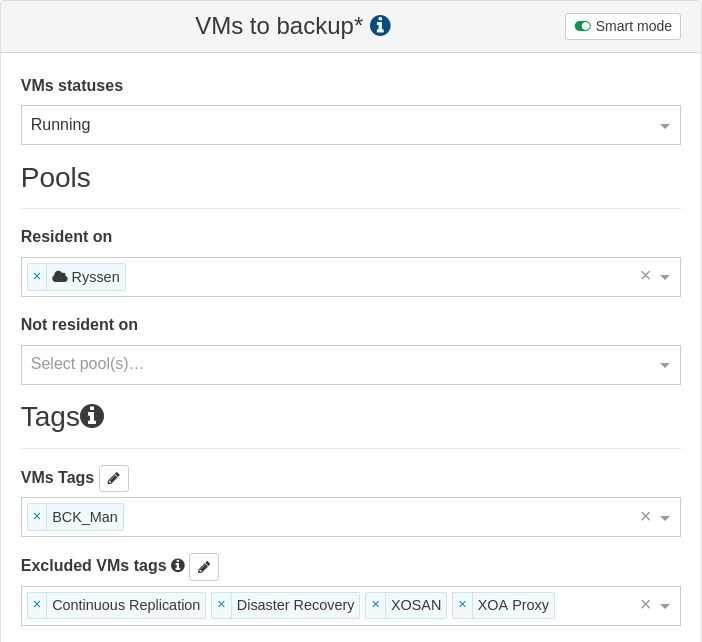Edit Excluded VMs tags with pencil button

pyautogui.click(x=204, y=567)
